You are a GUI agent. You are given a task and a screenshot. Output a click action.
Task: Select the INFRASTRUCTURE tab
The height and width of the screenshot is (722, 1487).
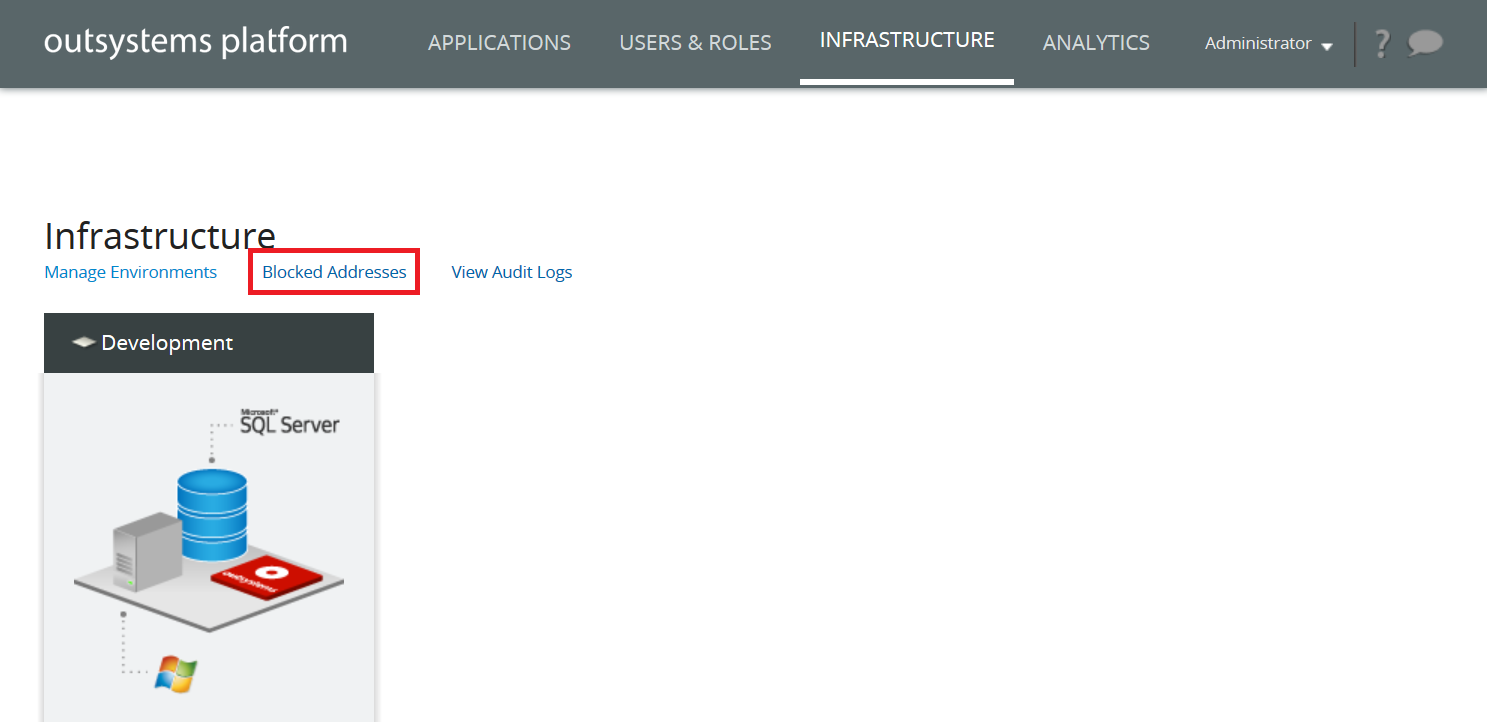tap(906, 40)
